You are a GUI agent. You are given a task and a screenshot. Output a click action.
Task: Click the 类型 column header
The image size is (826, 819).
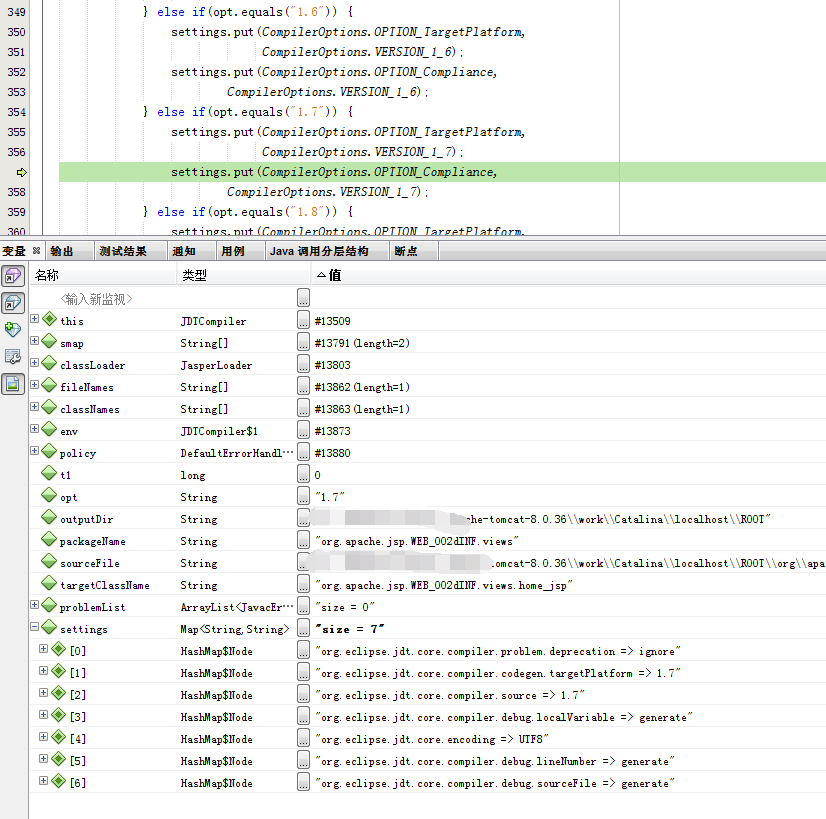coord(244,275)
